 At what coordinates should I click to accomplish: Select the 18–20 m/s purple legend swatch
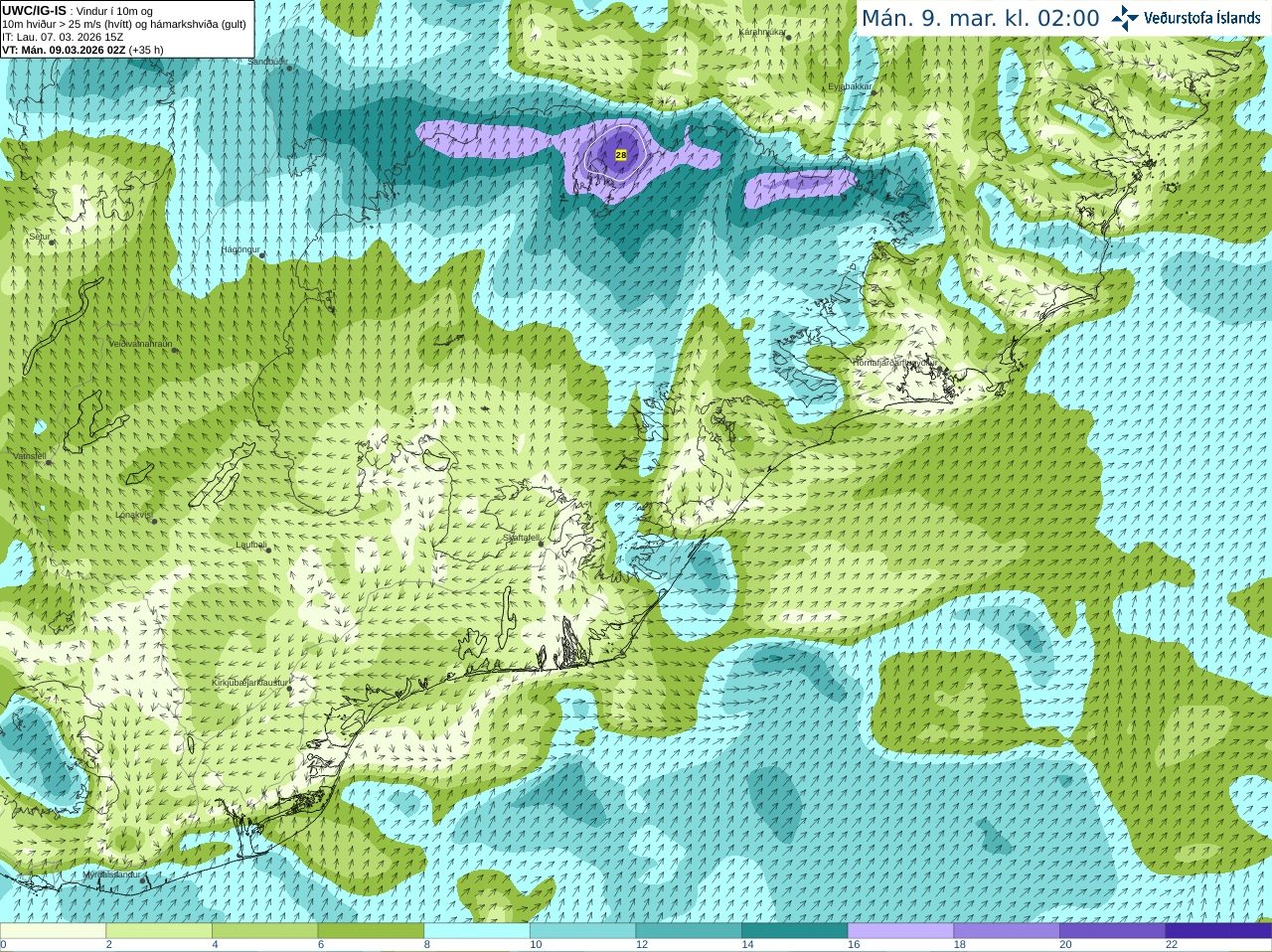[x=1007, y=931]
